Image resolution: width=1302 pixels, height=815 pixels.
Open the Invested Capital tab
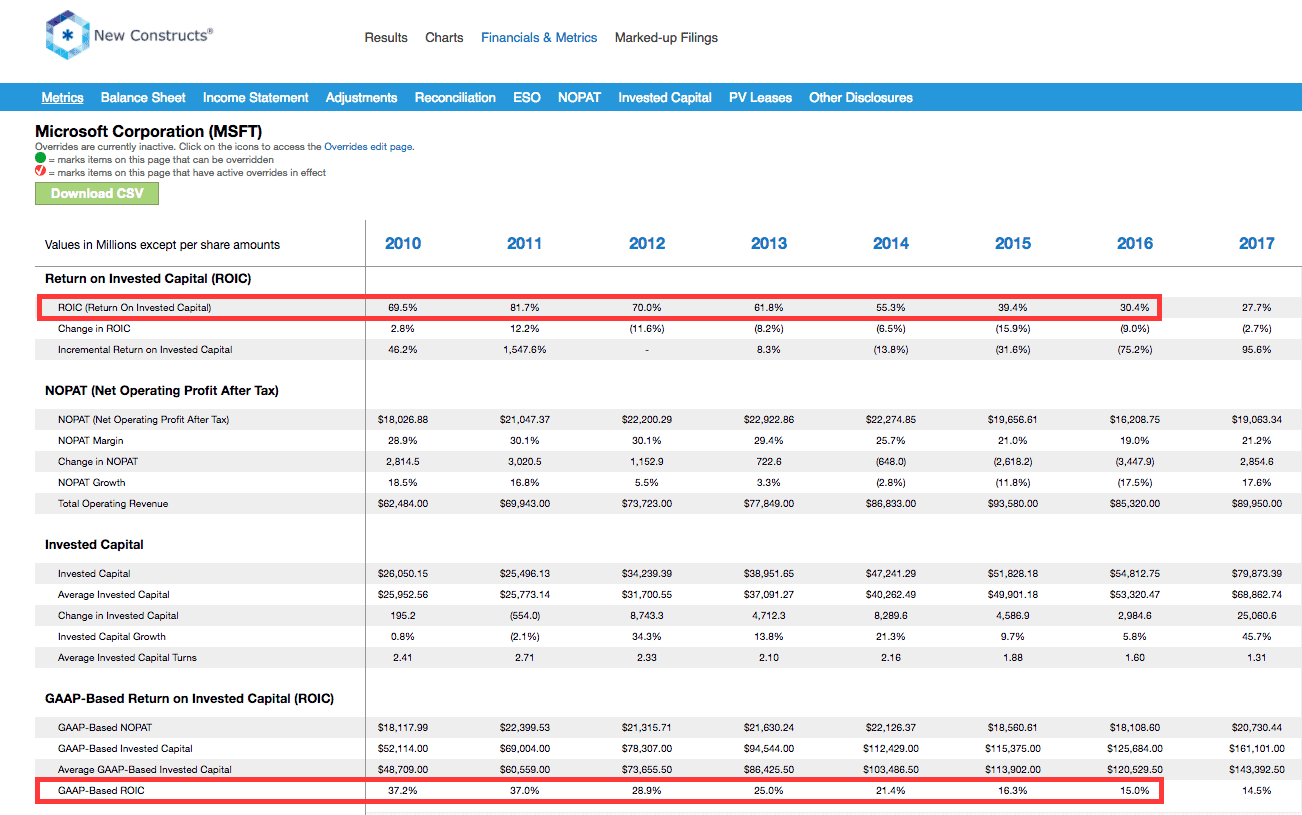[x=665, y=98]
